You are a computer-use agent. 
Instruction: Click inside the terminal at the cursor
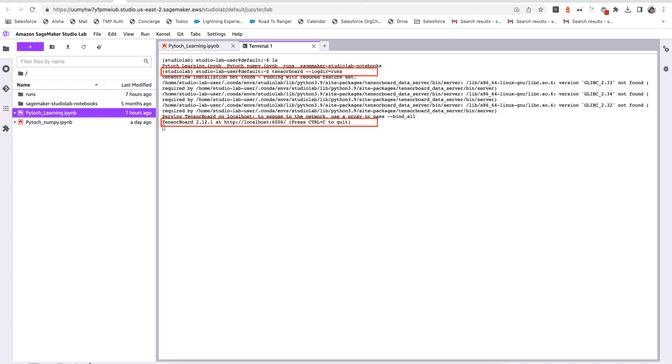(164, 128)
